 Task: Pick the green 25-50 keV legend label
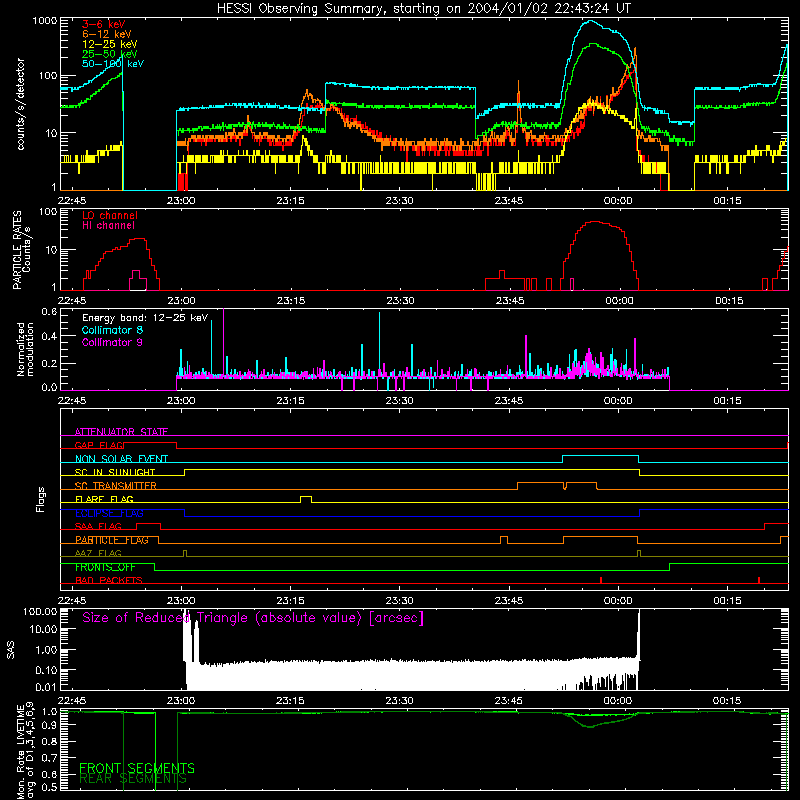pos(110,54)
